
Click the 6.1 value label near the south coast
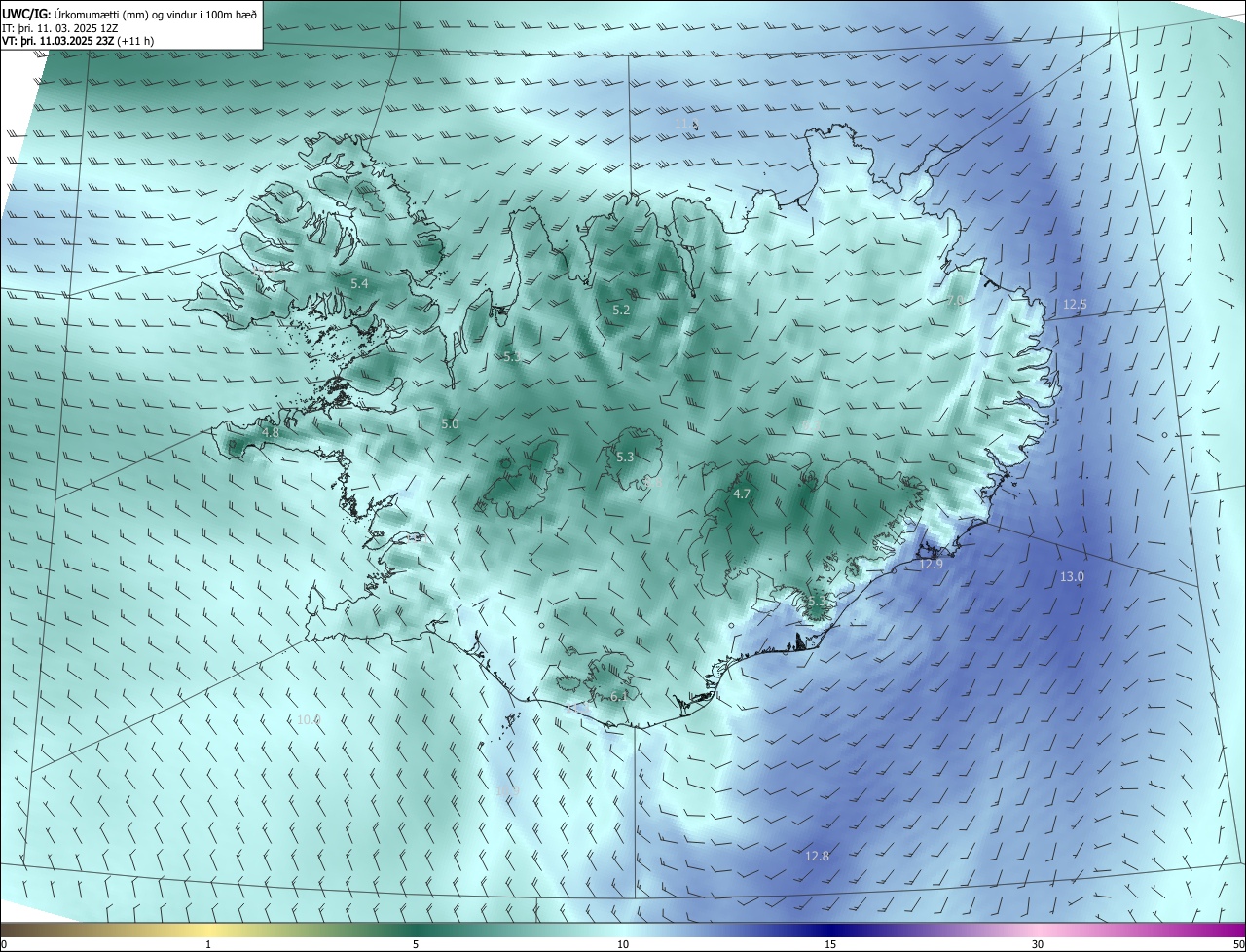click(x=619, y=696)
